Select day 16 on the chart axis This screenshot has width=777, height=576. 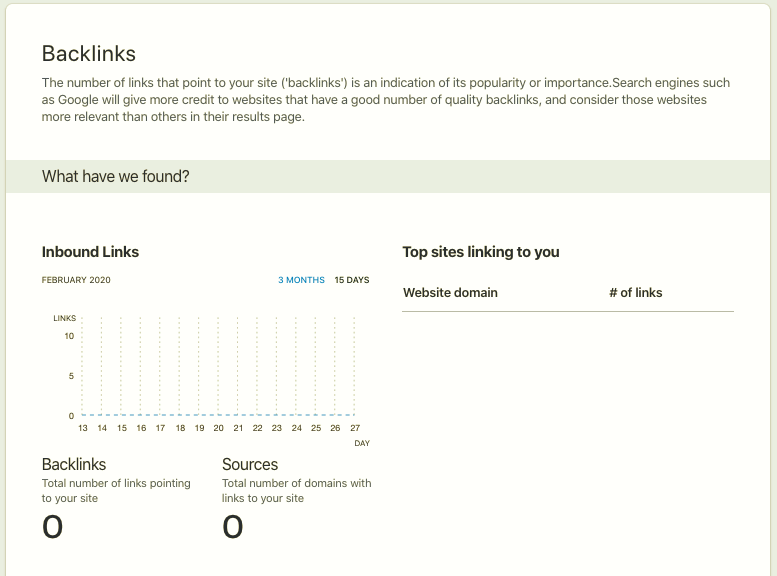(x=141, y=428)
